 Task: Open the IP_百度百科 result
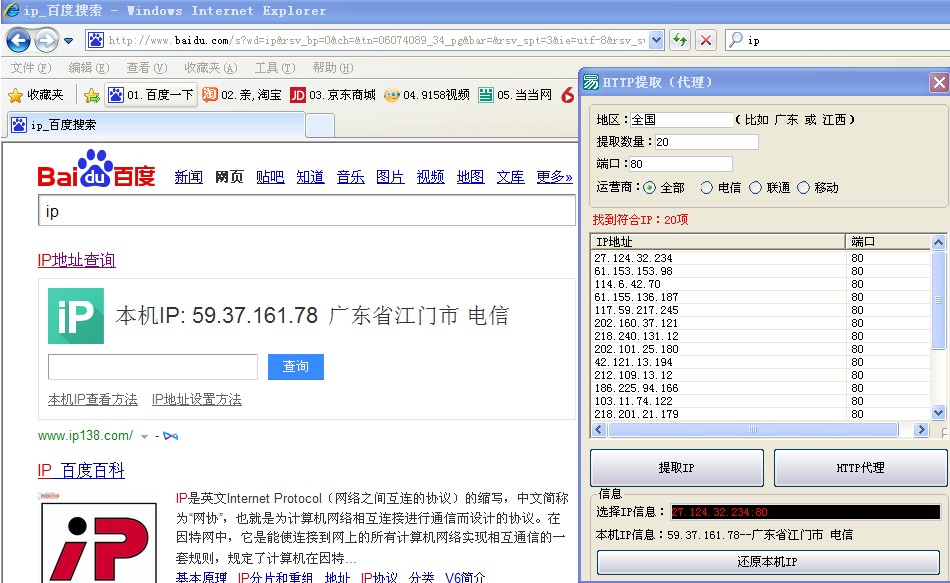point(81,470)
